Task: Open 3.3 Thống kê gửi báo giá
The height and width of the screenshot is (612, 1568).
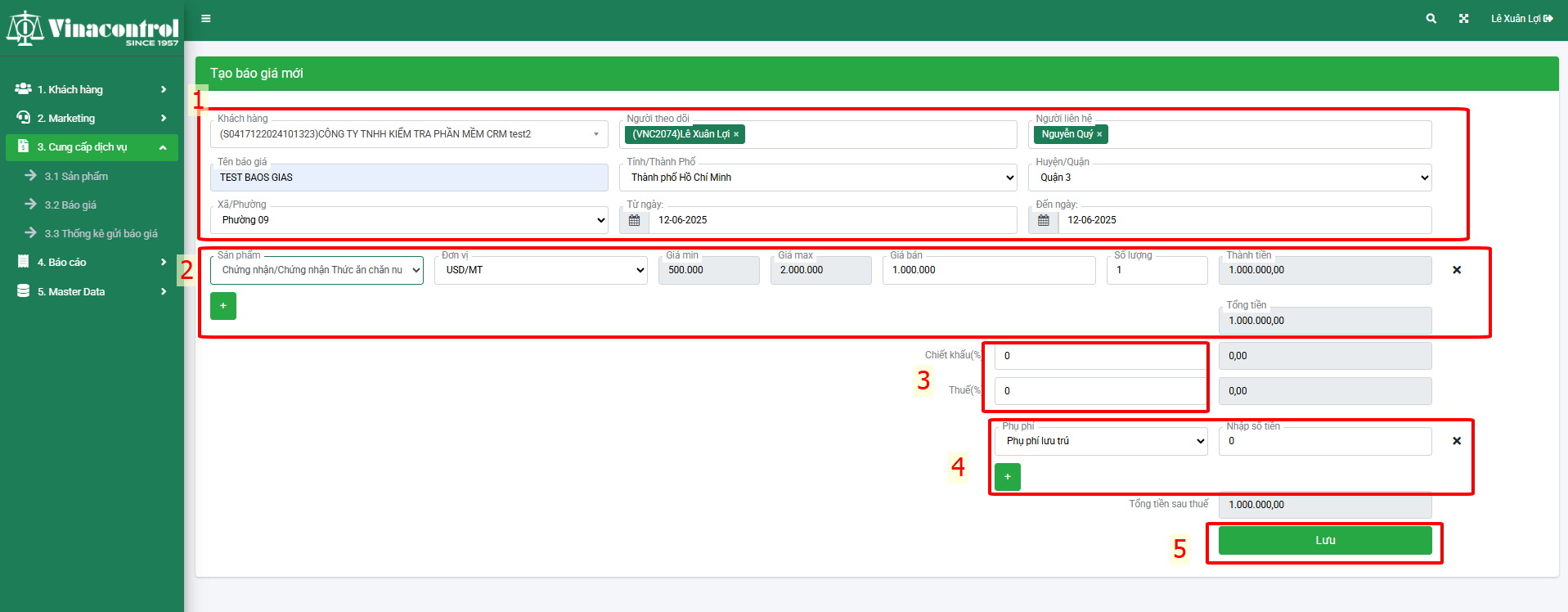Action: point(101,233)
